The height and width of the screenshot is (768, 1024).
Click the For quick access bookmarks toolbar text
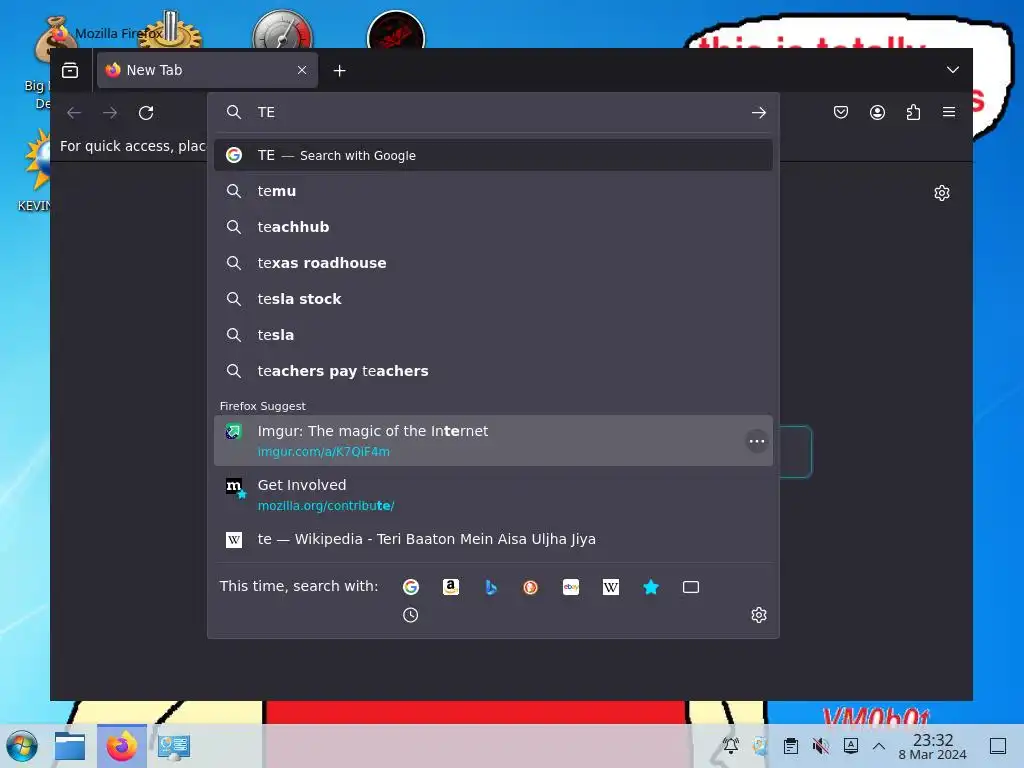click(133, 146)
